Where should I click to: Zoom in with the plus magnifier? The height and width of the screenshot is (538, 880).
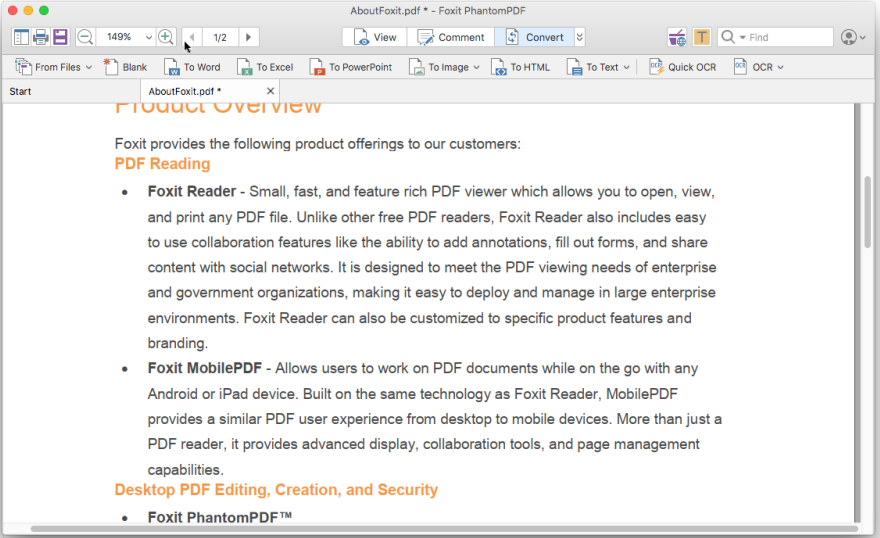tap(166, 37)
